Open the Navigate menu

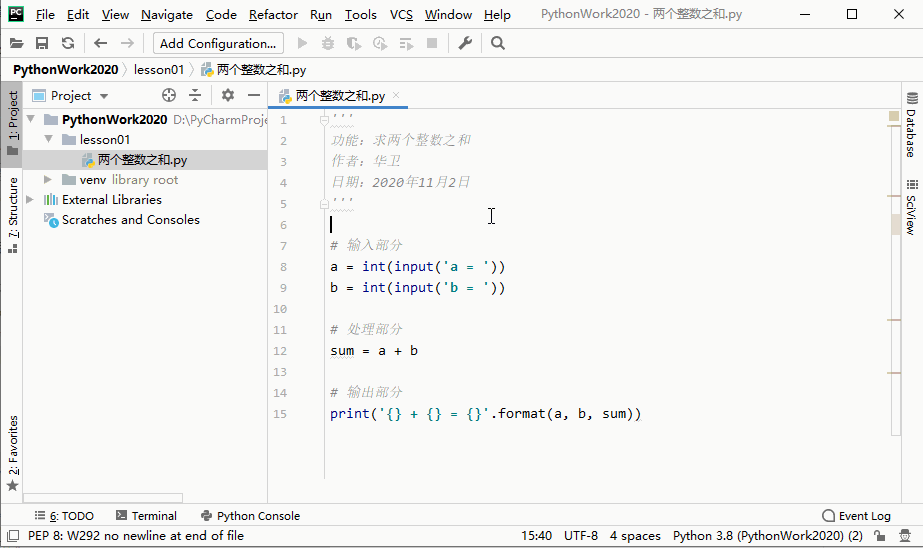coord(167,15)
